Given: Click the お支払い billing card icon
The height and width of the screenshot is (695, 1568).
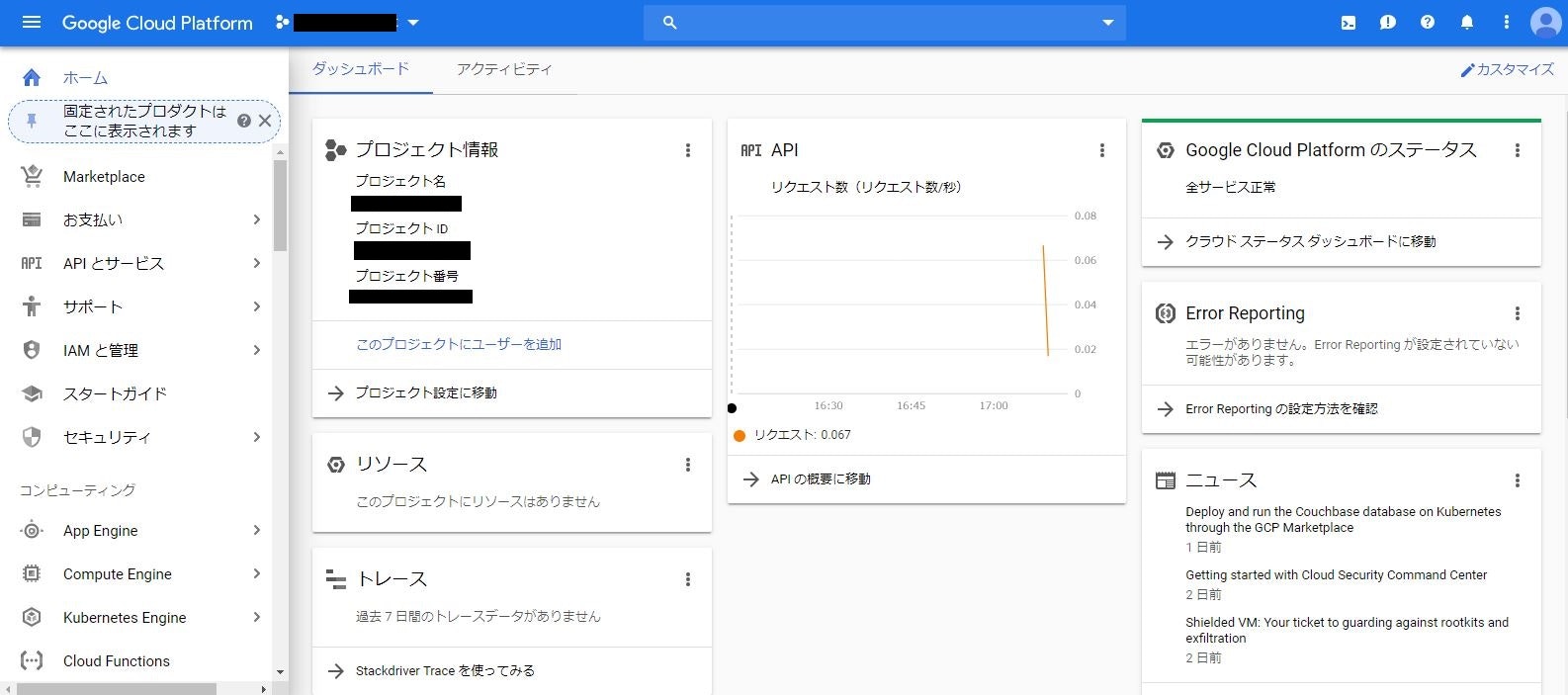Looking at the screenshot, I should pos(32,219).
